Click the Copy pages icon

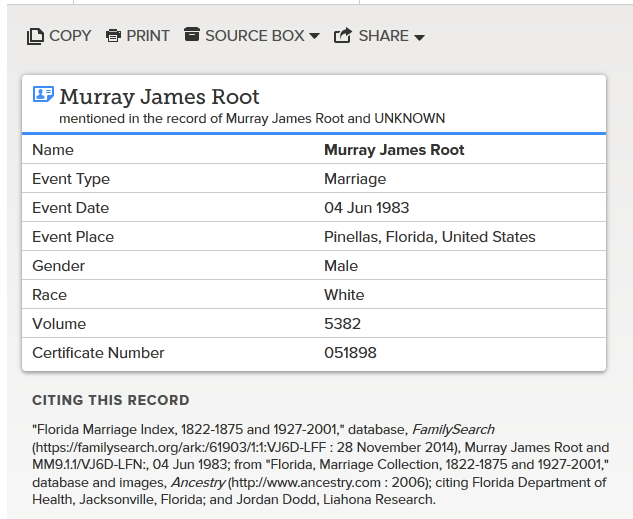[35, 36]
